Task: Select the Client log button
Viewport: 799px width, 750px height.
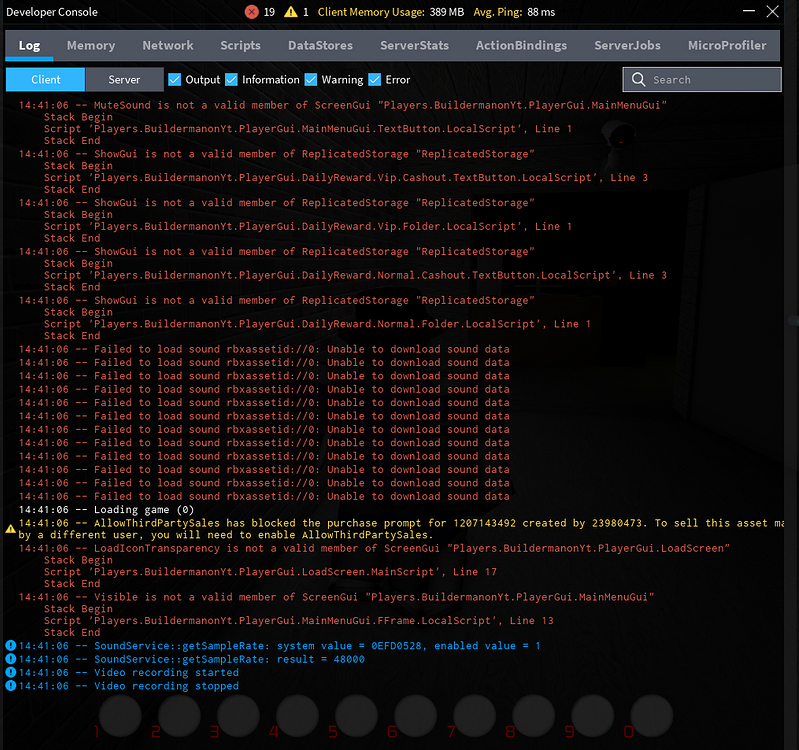Action: click(45, 80)
